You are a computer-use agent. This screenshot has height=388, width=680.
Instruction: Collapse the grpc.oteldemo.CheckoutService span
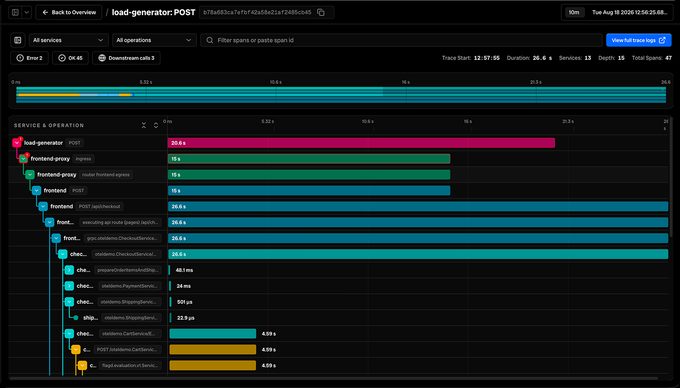(x=56, y=238)
